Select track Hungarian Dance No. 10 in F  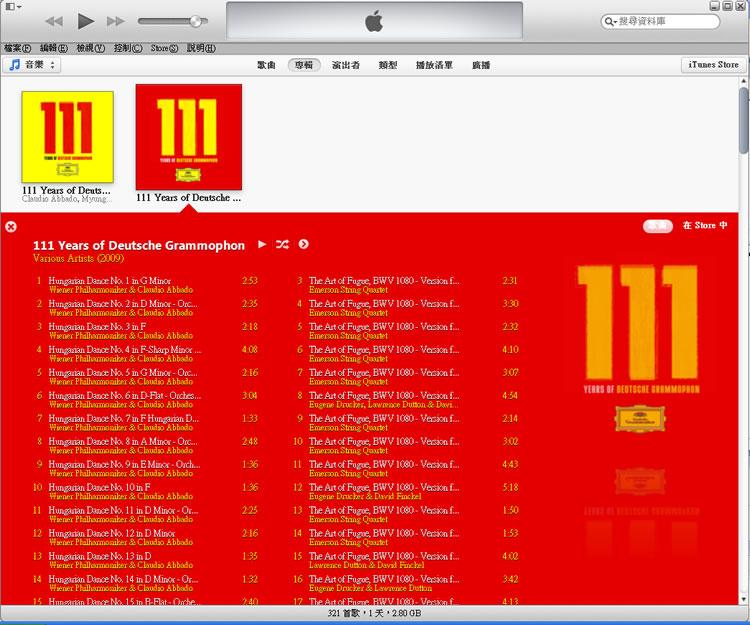pos(99,487)
